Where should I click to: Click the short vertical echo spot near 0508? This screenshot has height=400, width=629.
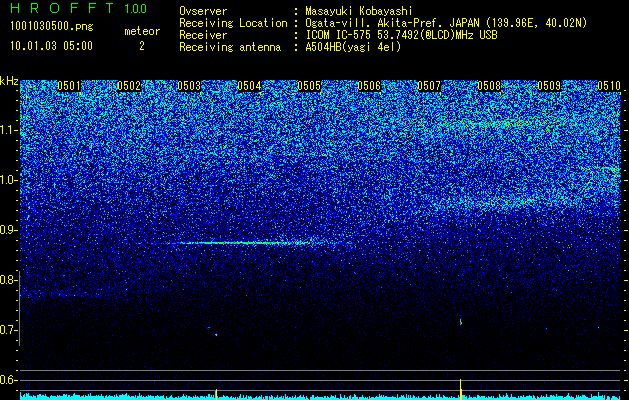pos(461,321)
